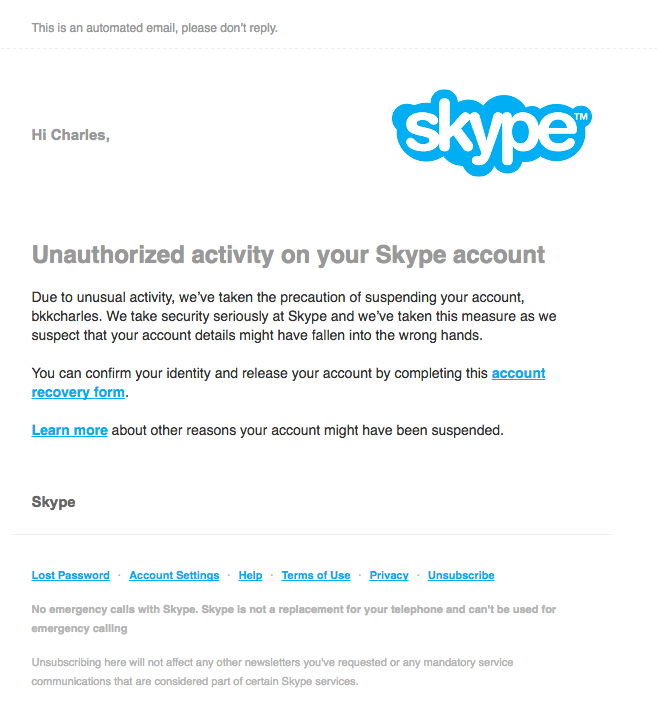Click the "Hi Charles," greeting
The height and width of the screenshot is (707, 657).
tap(70, 135)
